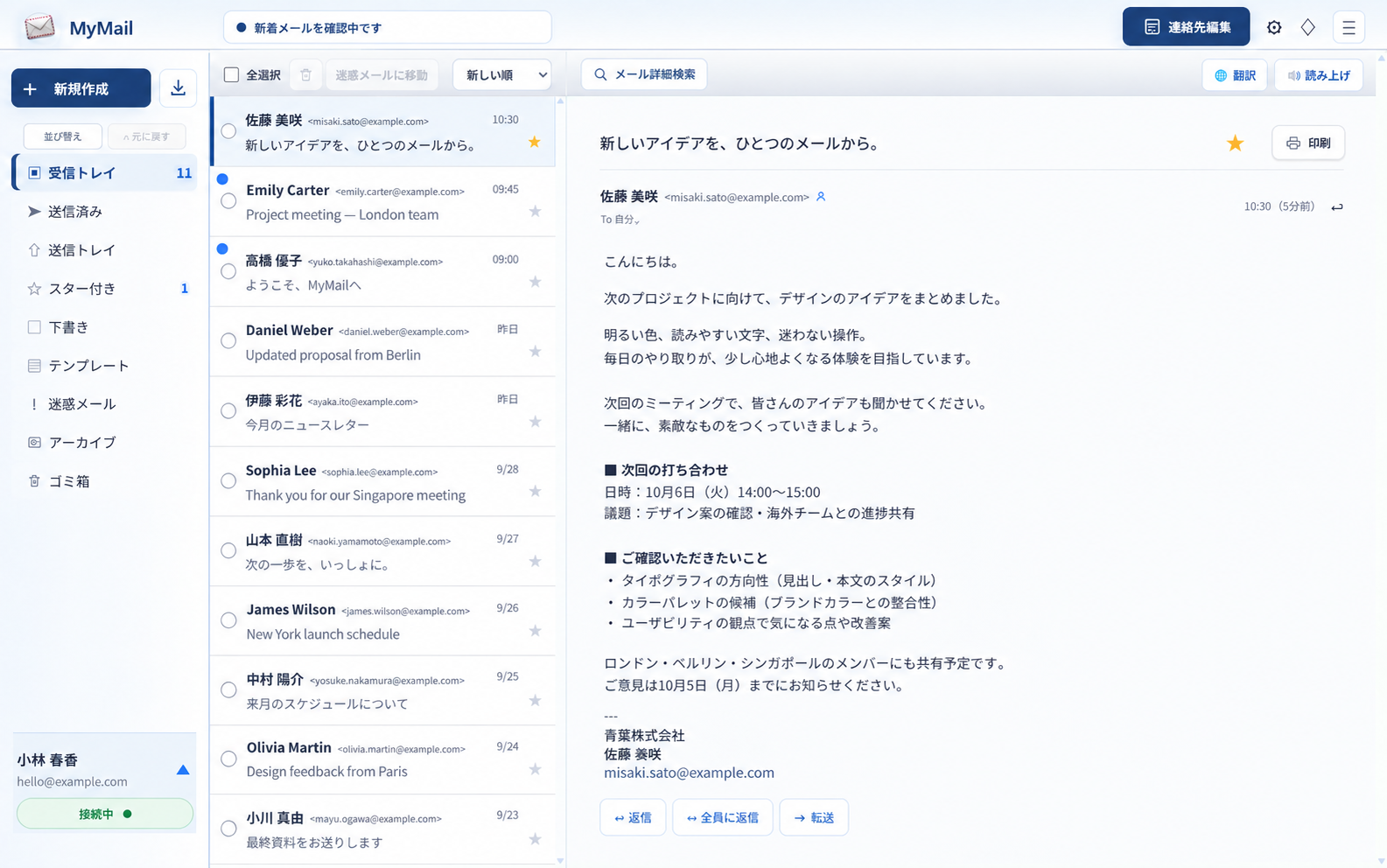Unstar the open message in the reading pane header
This screenshot has width=1387, height=868.
pos(1235,143)
